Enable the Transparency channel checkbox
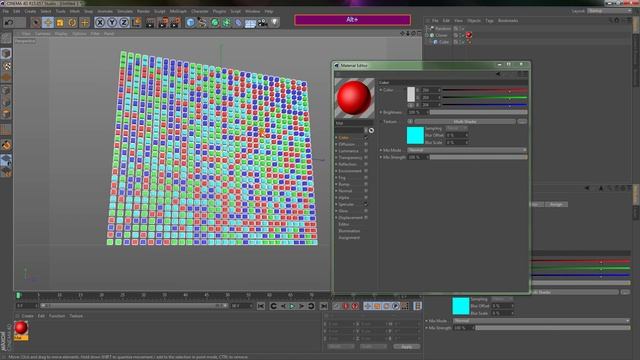Screen dimensions: 640x360 (x=366, y=158)
